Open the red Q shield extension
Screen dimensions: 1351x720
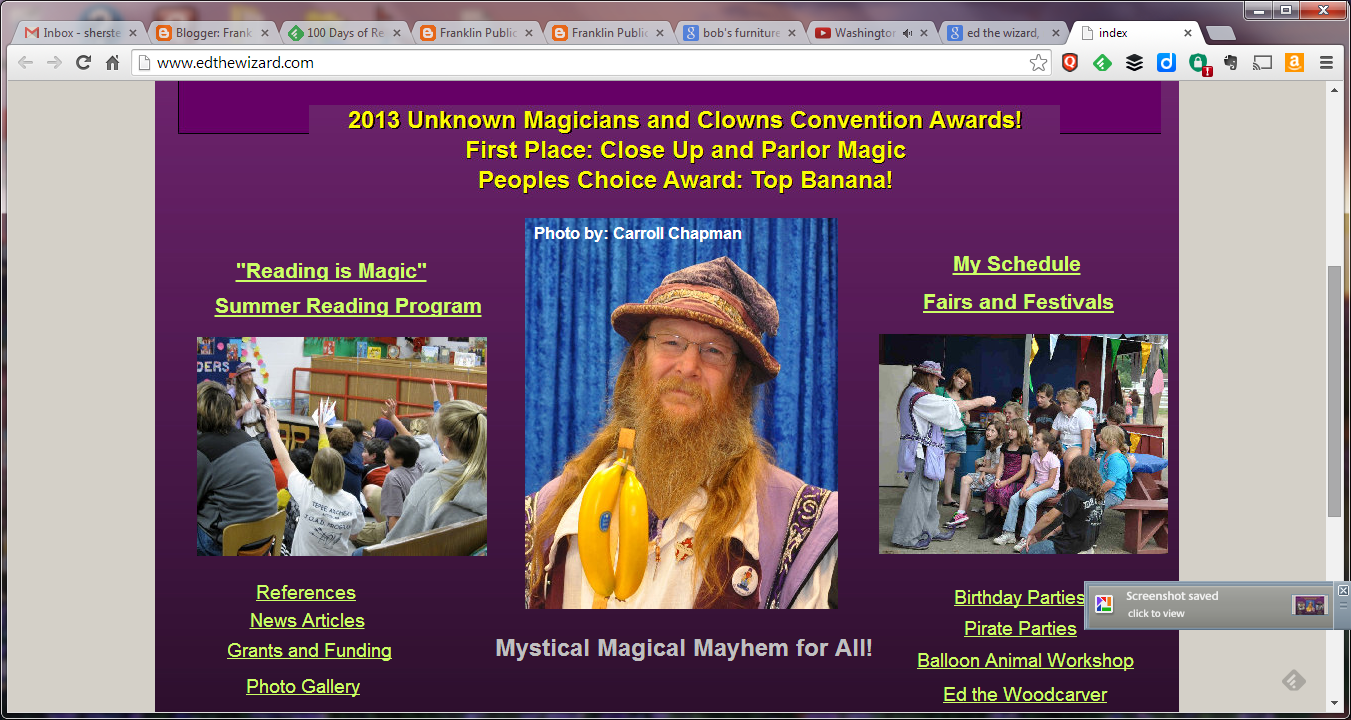(x=1072, y=62)
